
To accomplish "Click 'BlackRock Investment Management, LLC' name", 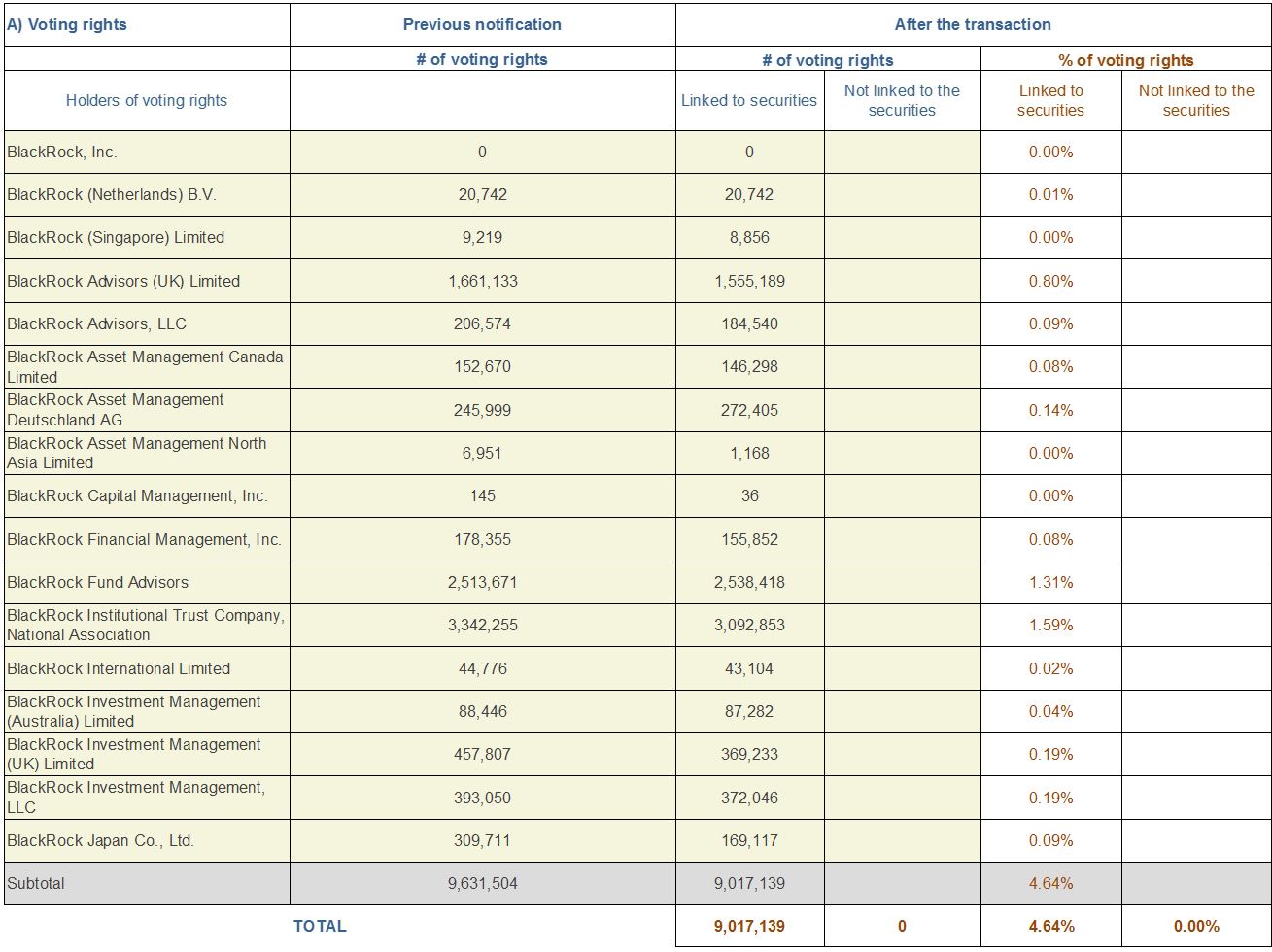I will (x=136, y=797).
